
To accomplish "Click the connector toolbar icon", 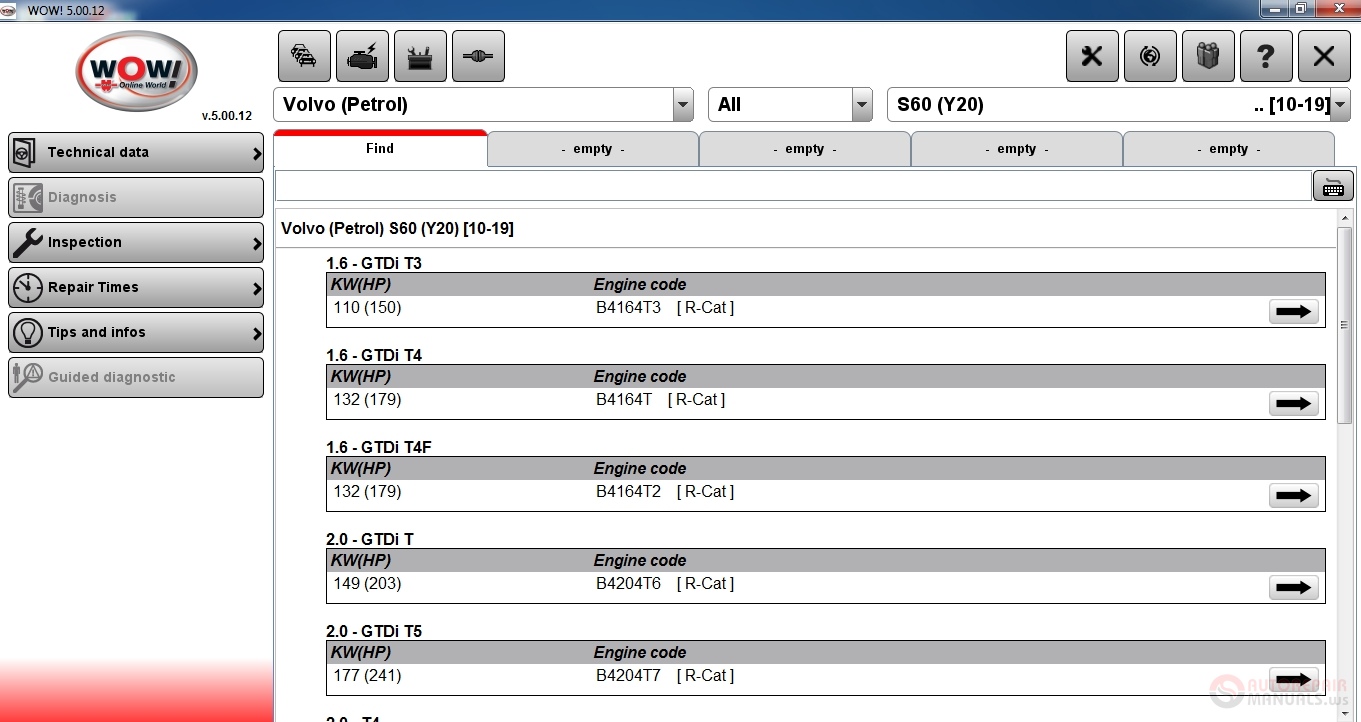I will pos(478,56).
